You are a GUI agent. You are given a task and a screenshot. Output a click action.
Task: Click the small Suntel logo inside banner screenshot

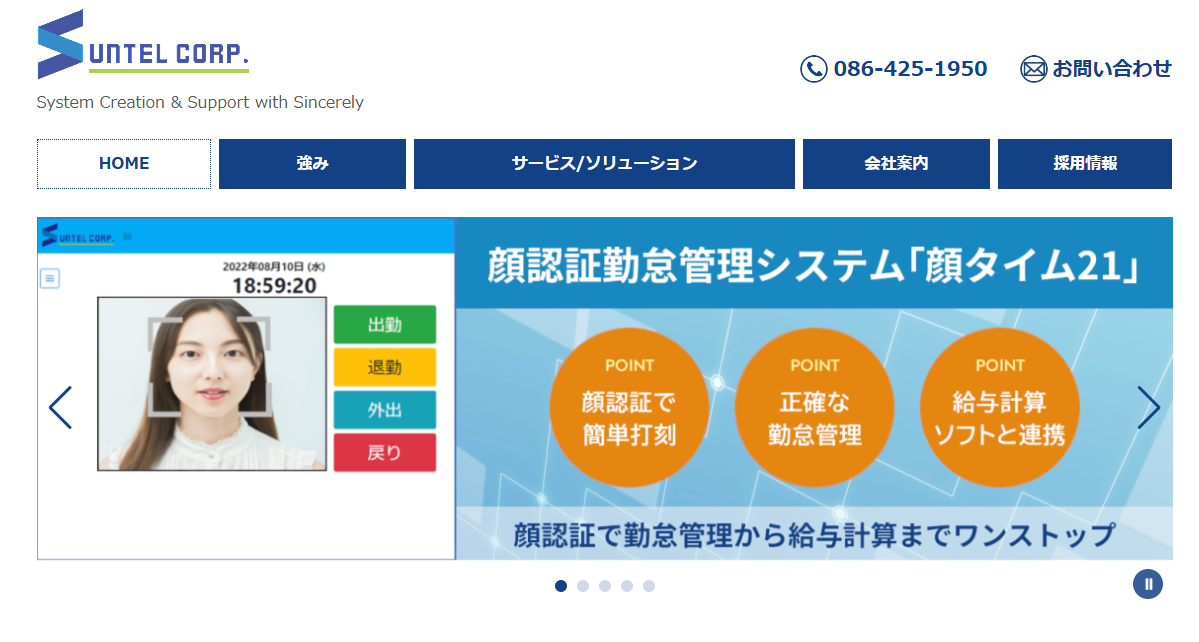78,235
